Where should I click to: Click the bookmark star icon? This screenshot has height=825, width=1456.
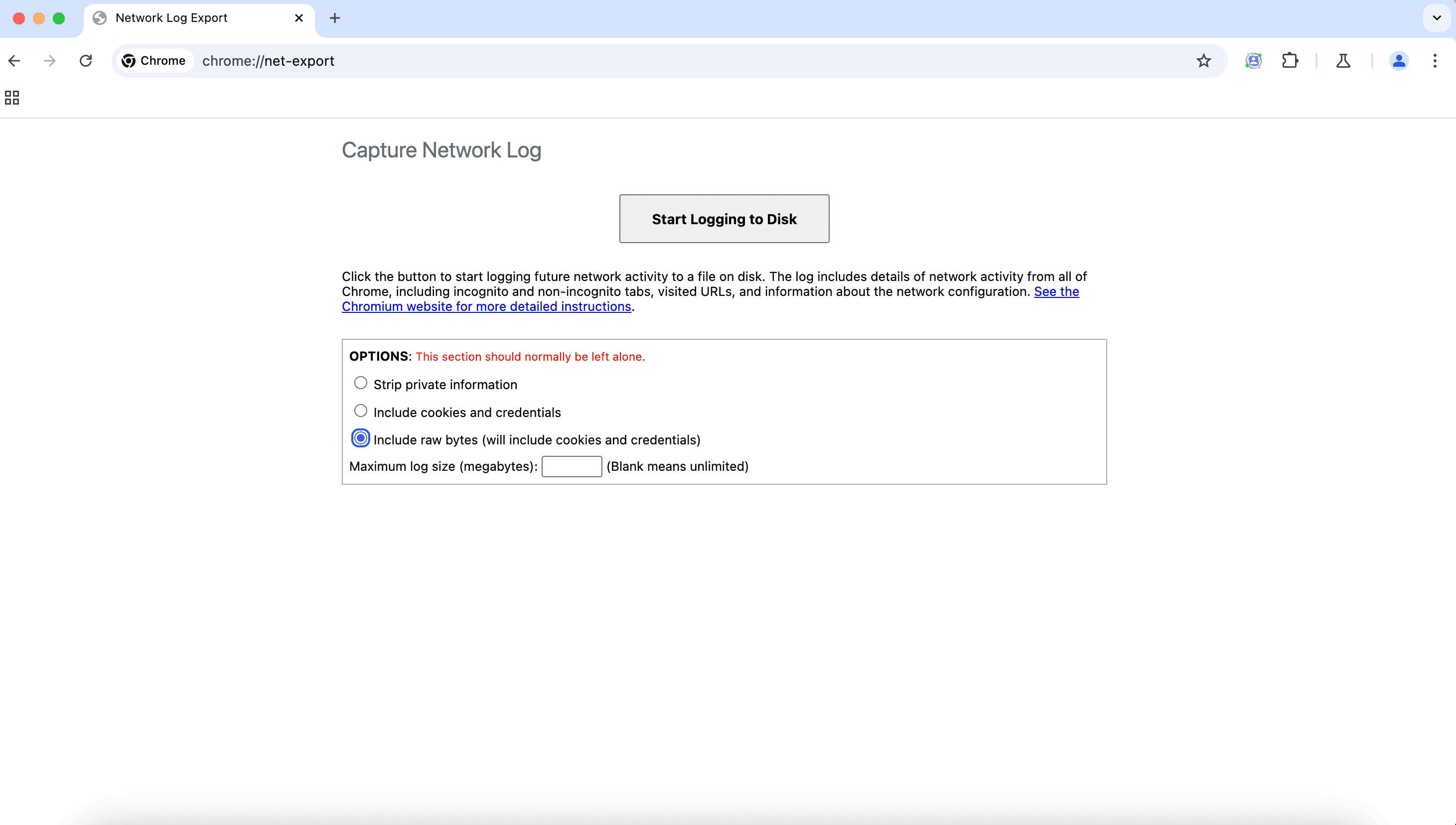click(x=1203, y=60)
